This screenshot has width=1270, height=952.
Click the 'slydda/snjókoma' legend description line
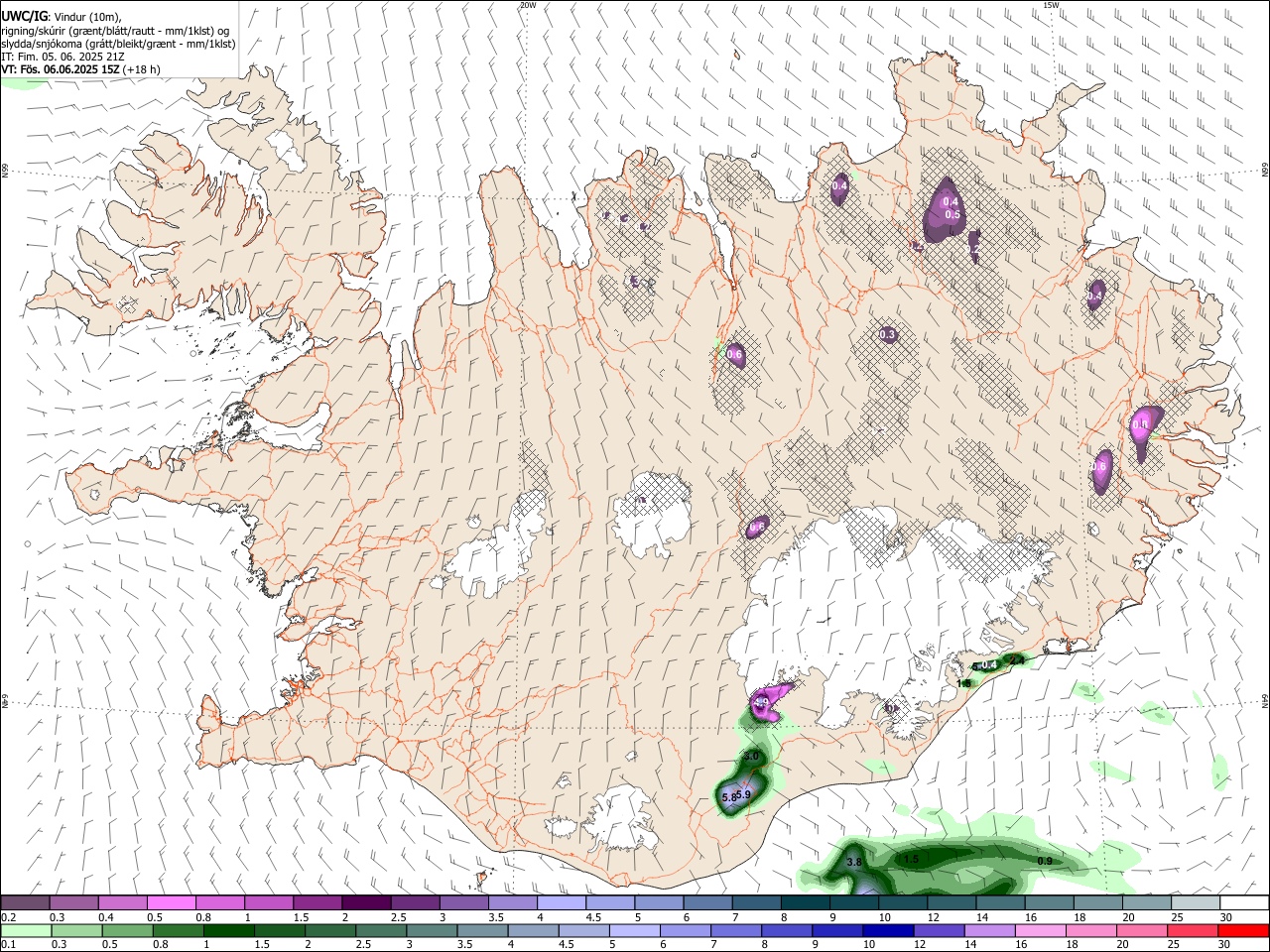[x=118, y=44]
